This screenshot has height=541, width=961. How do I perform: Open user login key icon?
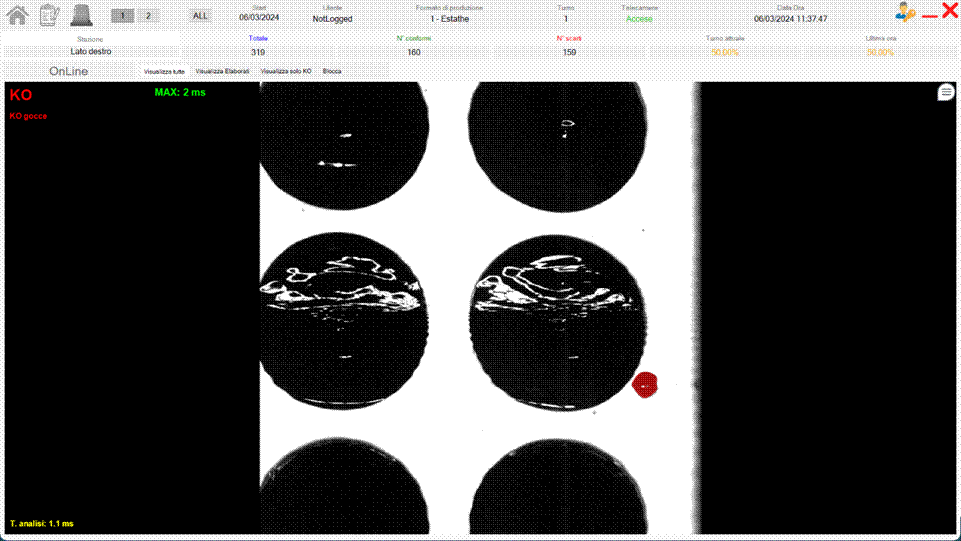(x=905, y=12)
